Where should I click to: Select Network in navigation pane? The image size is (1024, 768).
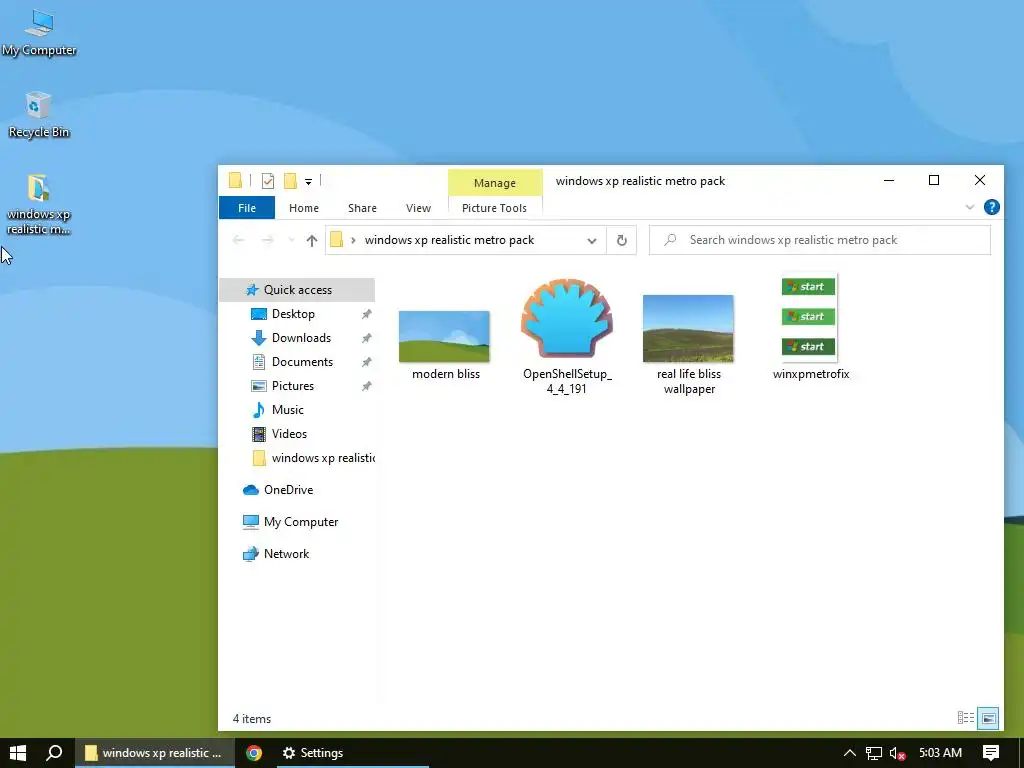point(286,554)
